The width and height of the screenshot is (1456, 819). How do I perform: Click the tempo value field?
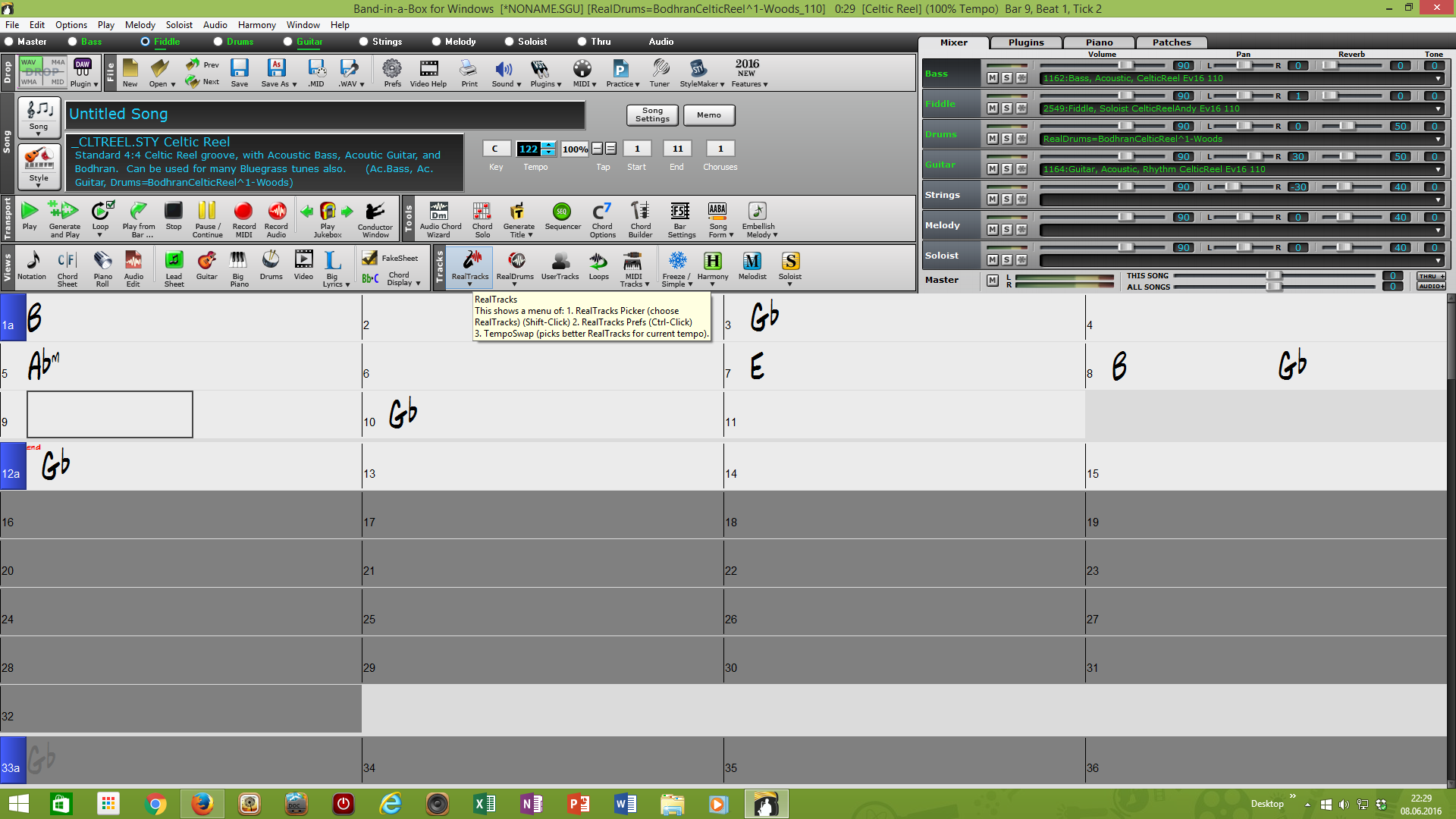coord(529,149)
